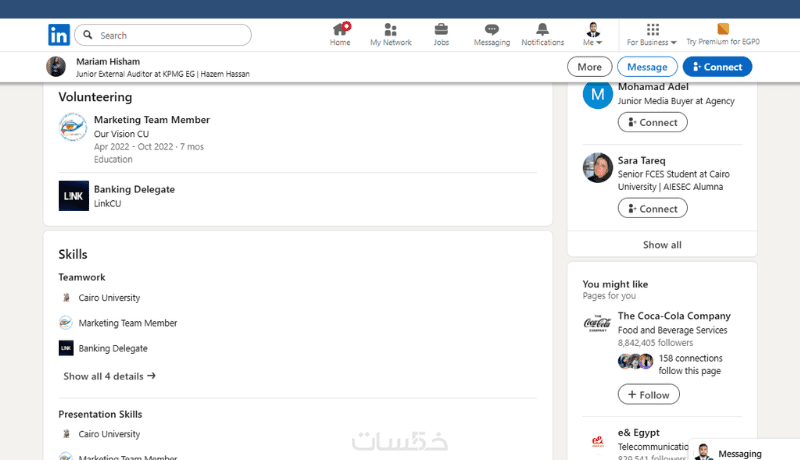
Task: Open Our Vision CU logo in Volunteering
Action: coord(73,127)
